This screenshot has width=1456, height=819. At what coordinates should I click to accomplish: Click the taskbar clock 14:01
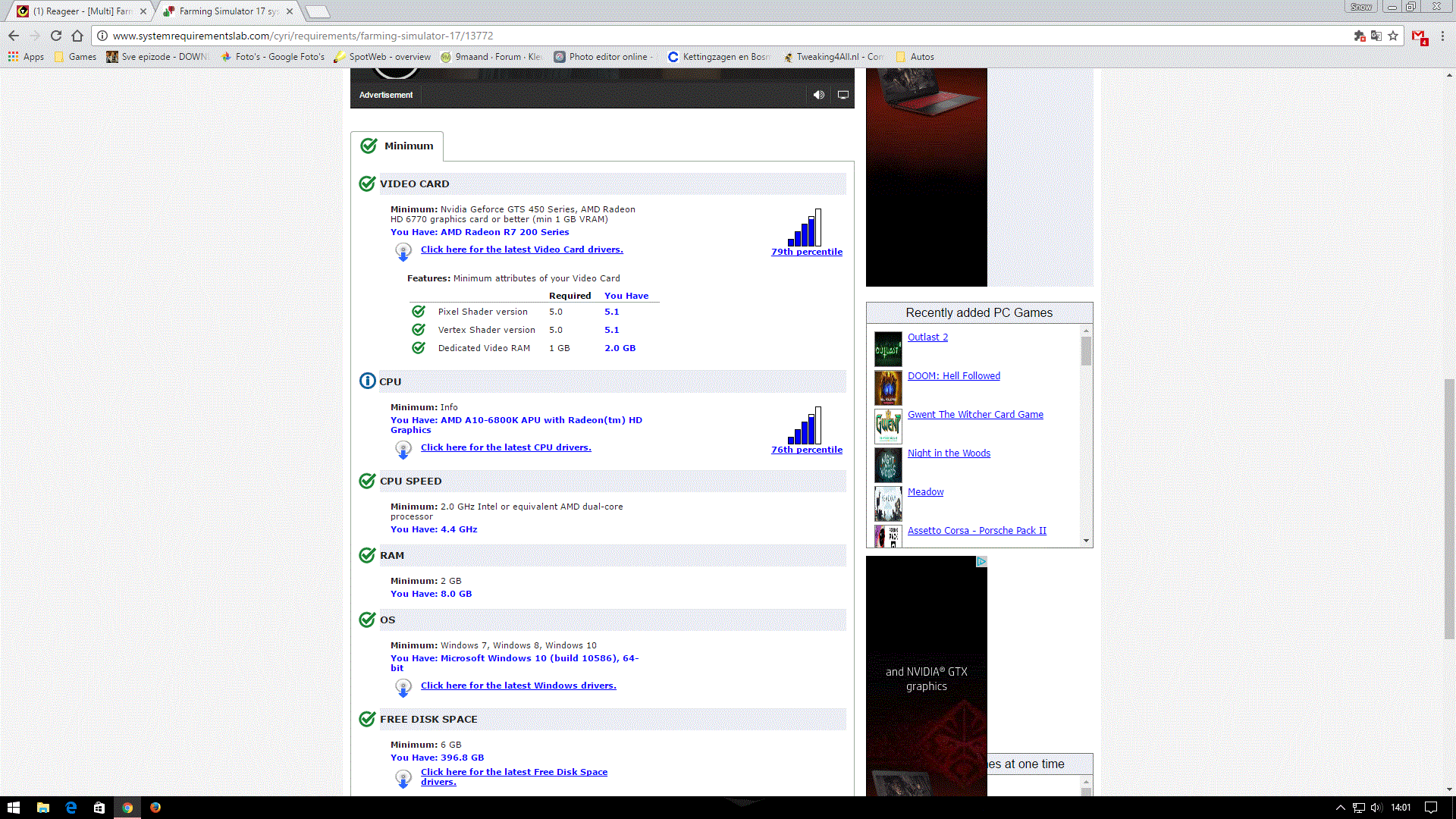coord(1401,808)
